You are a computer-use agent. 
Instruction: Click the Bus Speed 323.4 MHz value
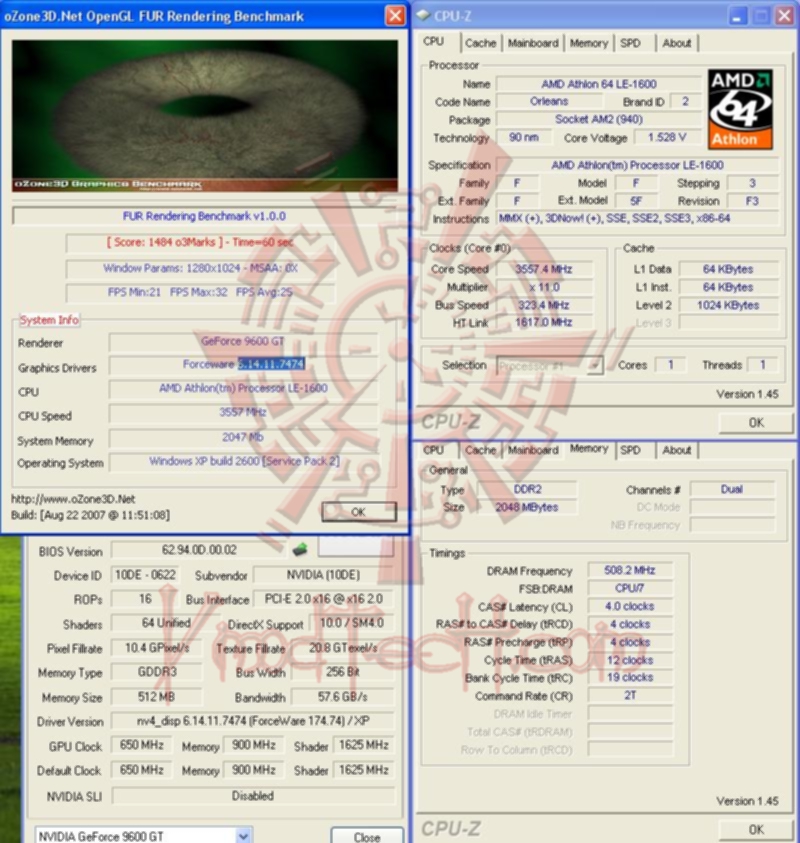tap(544, 305)
